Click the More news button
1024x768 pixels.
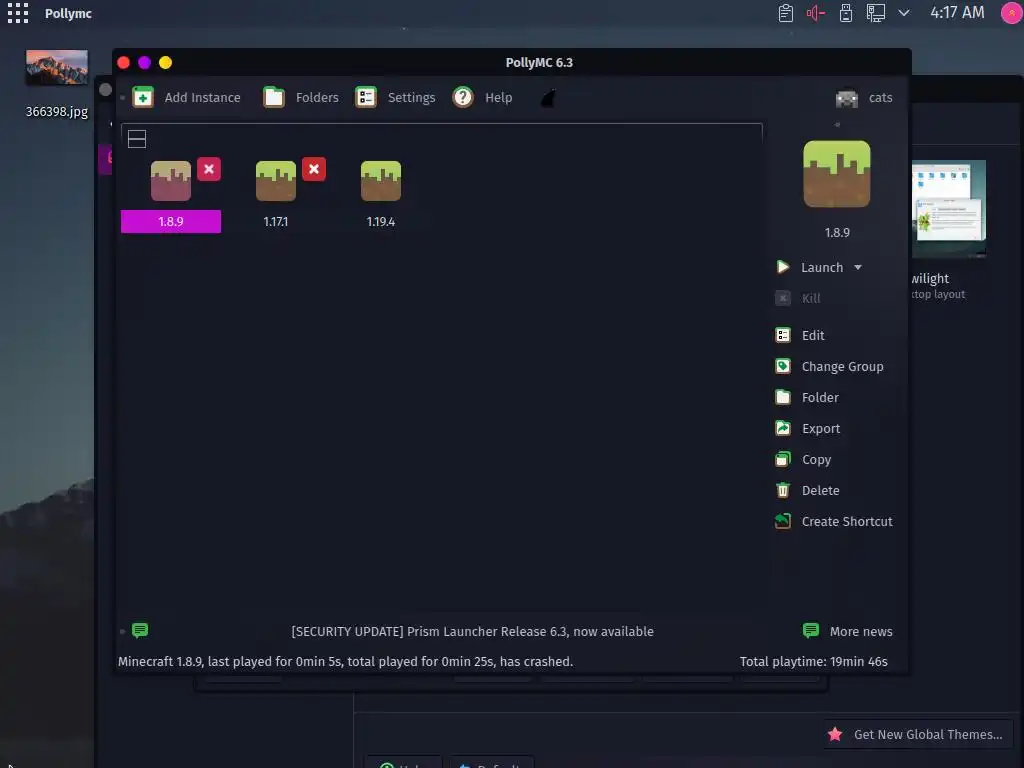pyautogui.click(x=847, y=632)
